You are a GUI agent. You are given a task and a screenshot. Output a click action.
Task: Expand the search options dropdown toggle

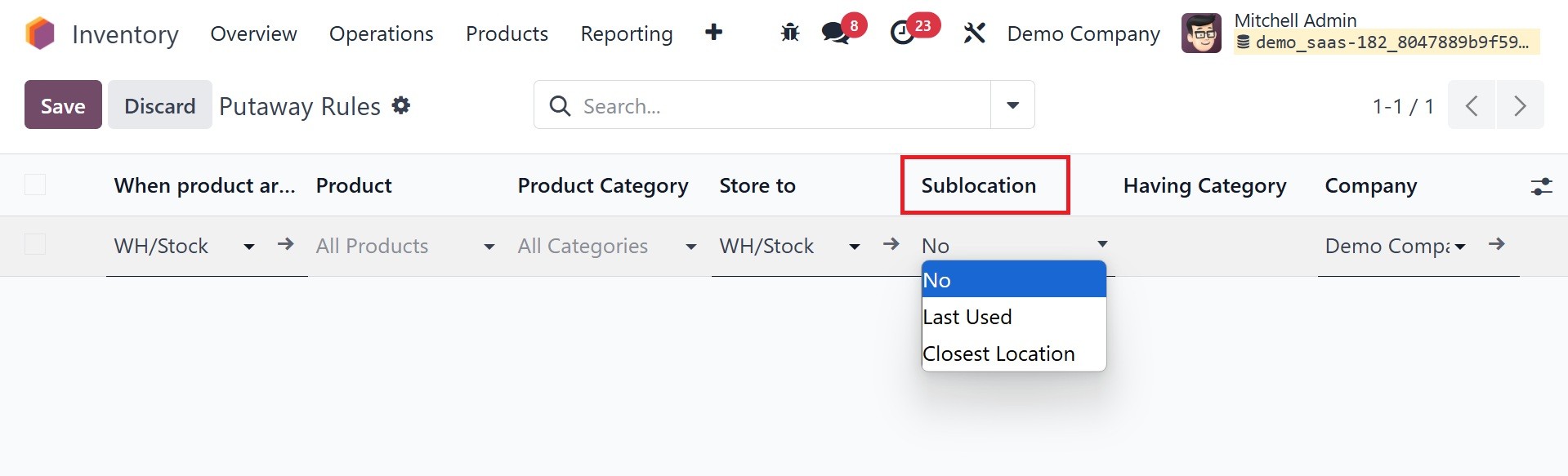coord(1012,105)
